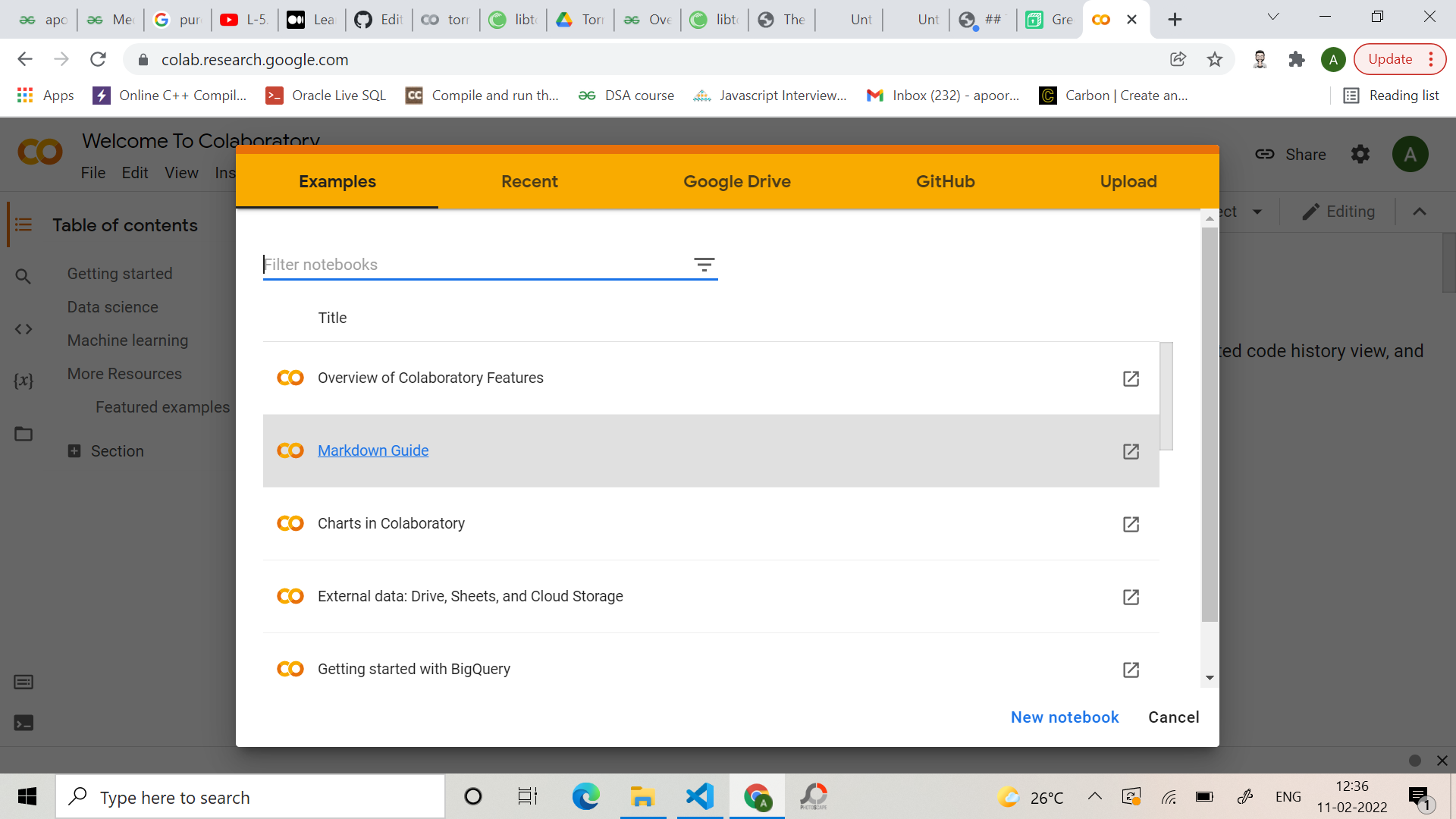Click the Colab logo in the header
The height and width of the screenshot is (819, 1456).
(40, 152)
